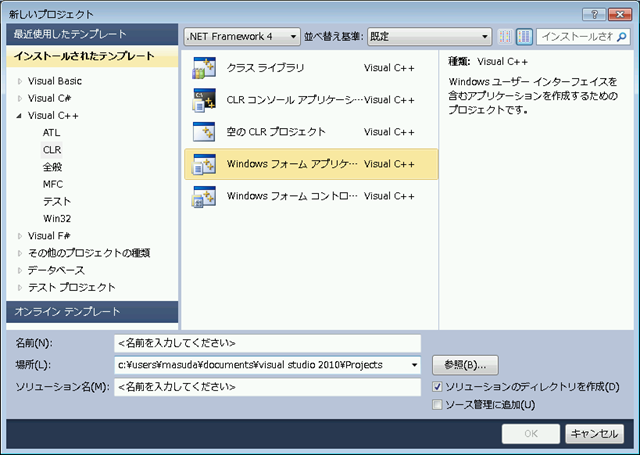Click the Windows フォーム コントロール icon
This screenshot has width=640, height=455.
pos(204,196)
